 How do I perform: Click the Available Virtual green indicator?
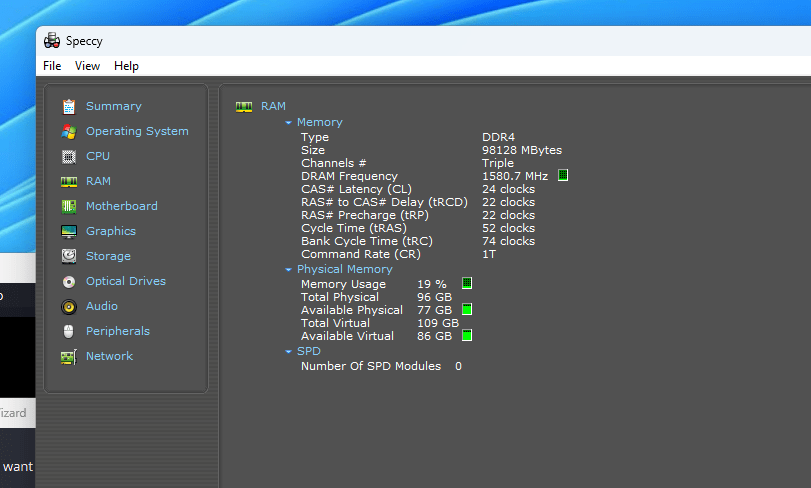coord(467,335)
